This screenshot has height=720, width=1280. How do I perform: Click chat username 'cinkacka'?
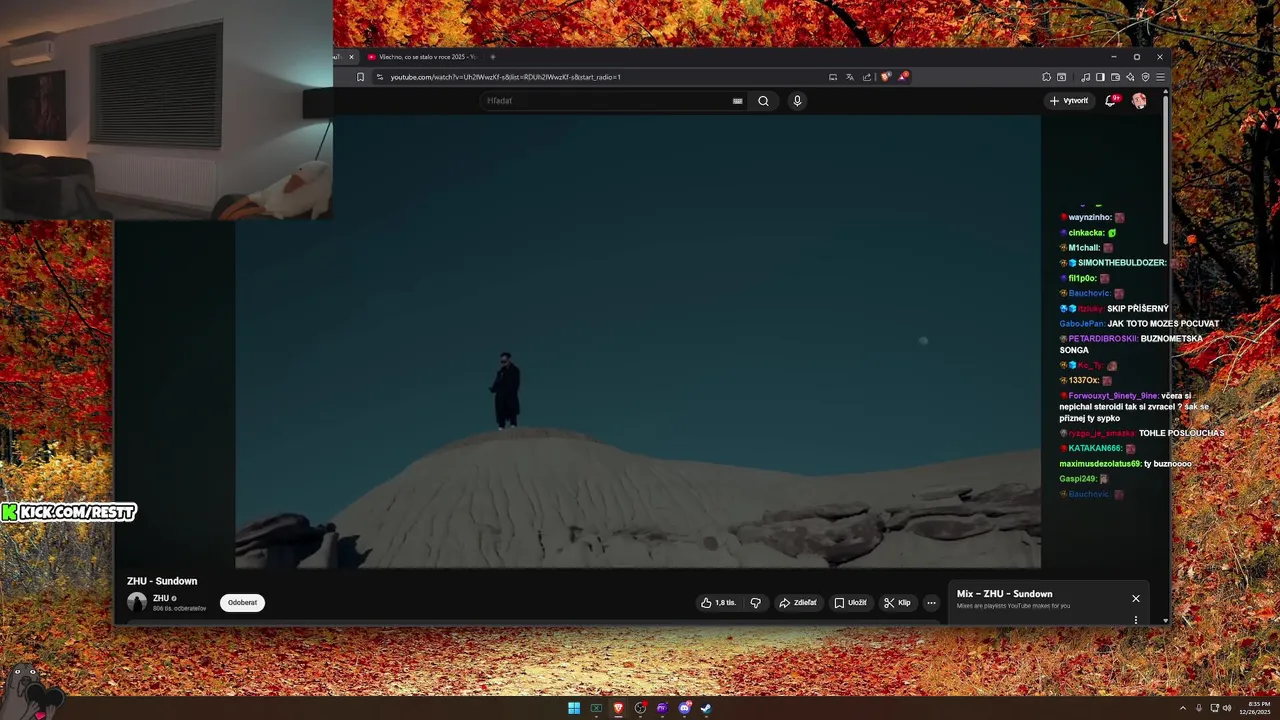(1086, 233)
